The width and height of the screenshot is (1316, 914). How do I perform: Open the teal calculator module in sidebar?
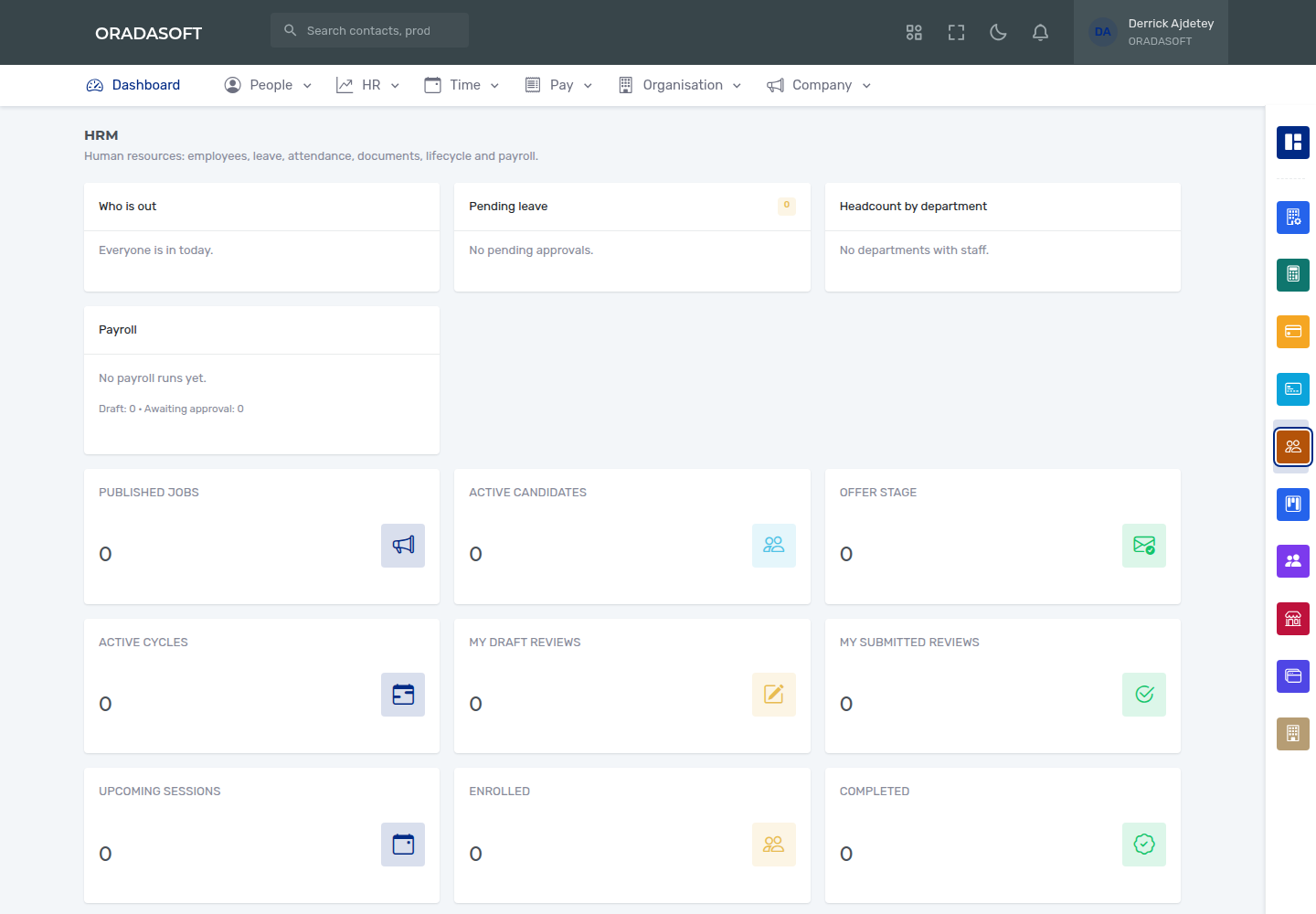coord(1293,274)
